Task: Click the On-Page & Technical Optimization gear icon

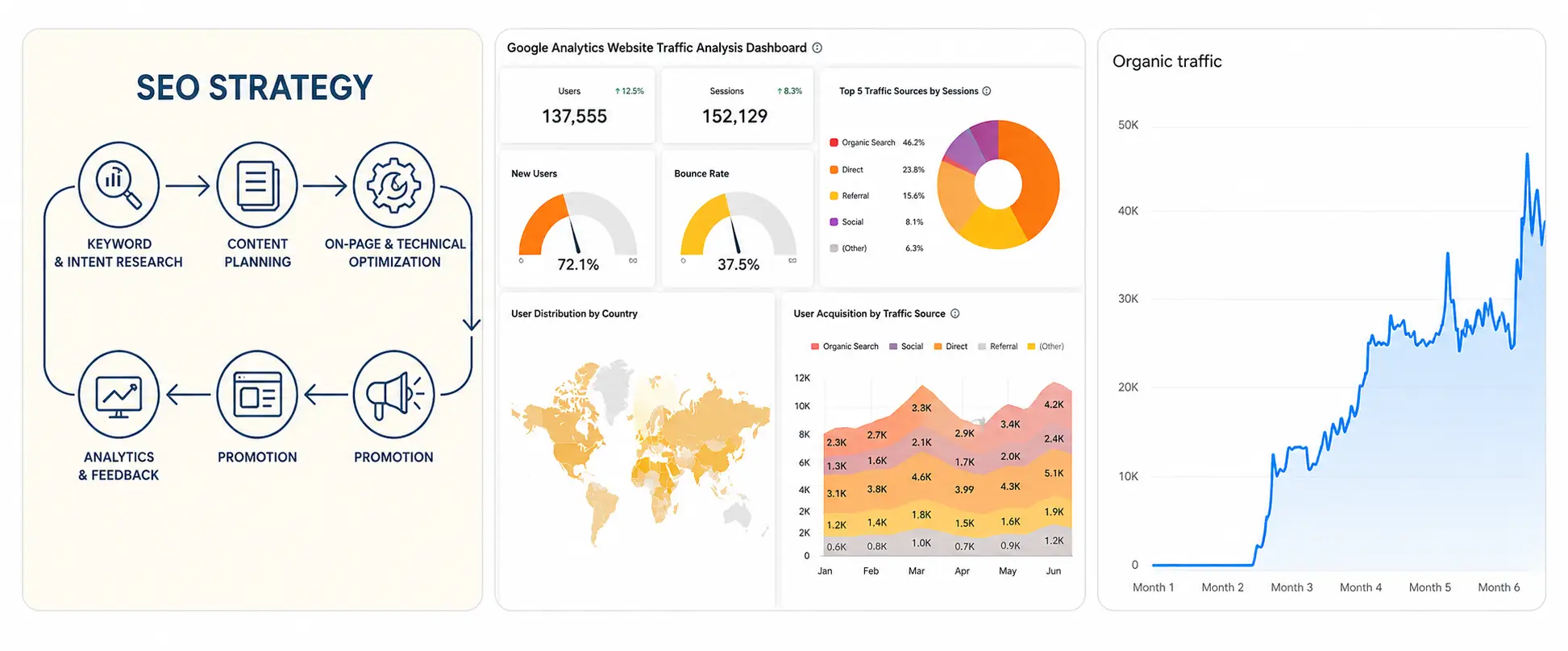Action: click(393, 185)
